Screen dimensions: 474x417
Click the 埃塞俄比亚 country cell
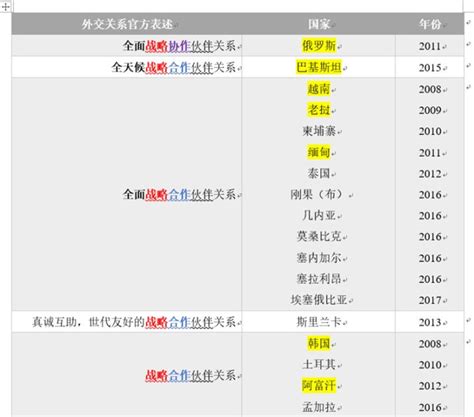tap(319, 300)
